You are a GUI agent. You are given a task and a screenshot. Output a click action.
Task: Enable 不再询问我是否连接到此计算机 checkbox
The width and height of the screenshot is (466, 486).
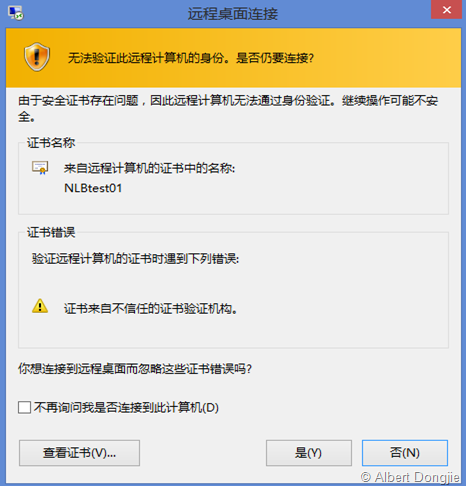(x=24, y=407)
